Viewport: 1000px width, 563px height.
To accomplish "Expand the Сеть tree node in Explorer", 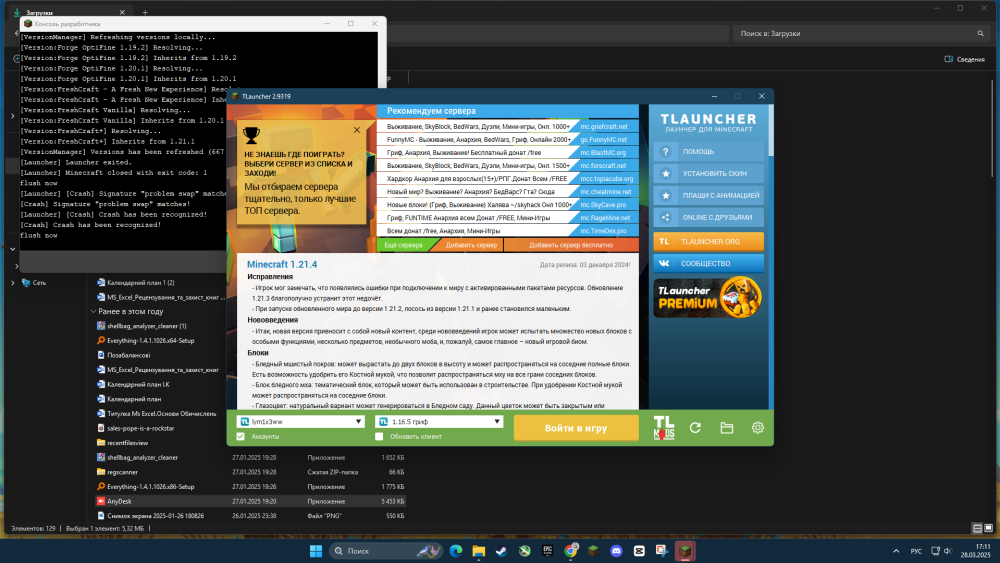I will pos(13,282).
